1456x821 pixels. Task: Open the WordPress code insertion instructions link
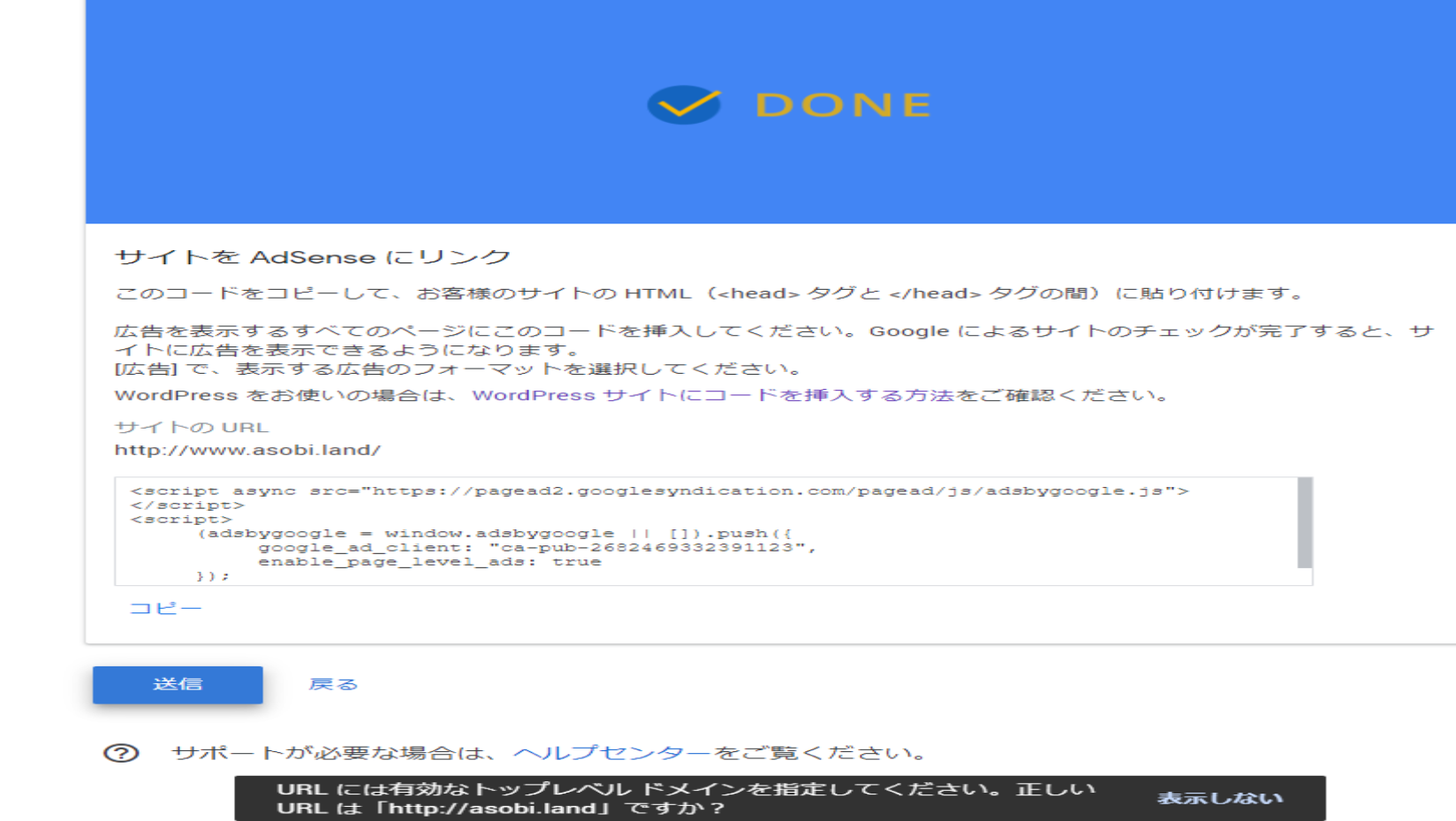point(713,395)
